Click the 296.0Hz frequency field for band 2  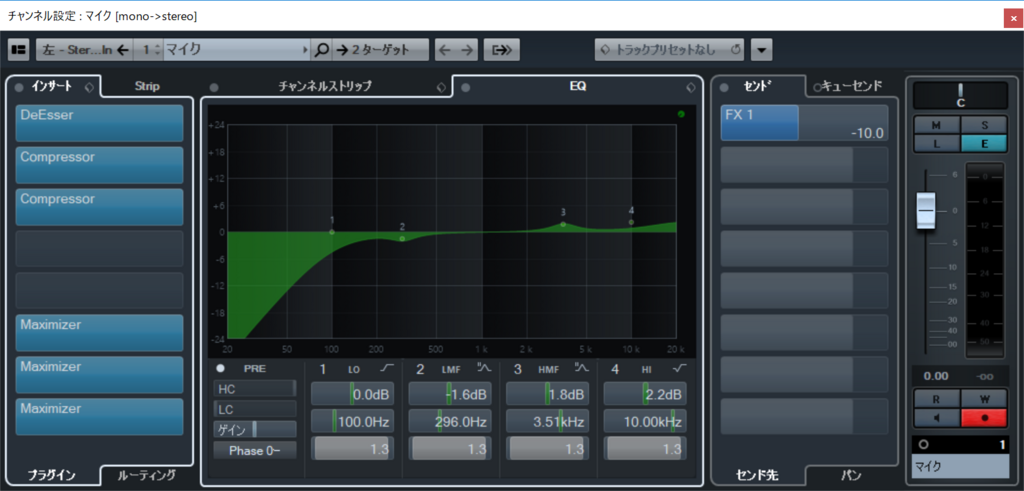point(451,421)
